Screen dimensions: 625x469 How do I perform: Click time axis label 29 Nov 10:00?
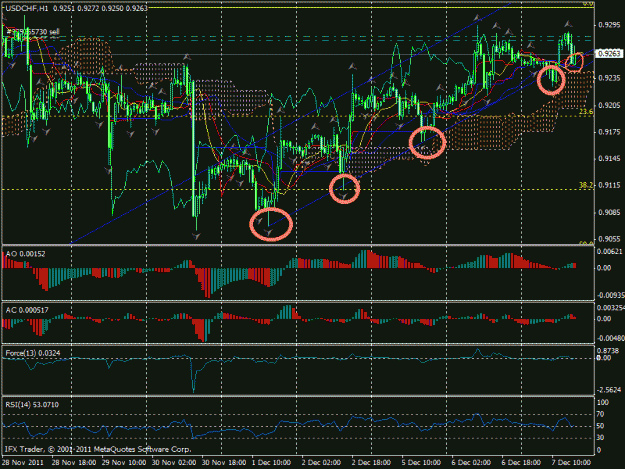[124, 463]
